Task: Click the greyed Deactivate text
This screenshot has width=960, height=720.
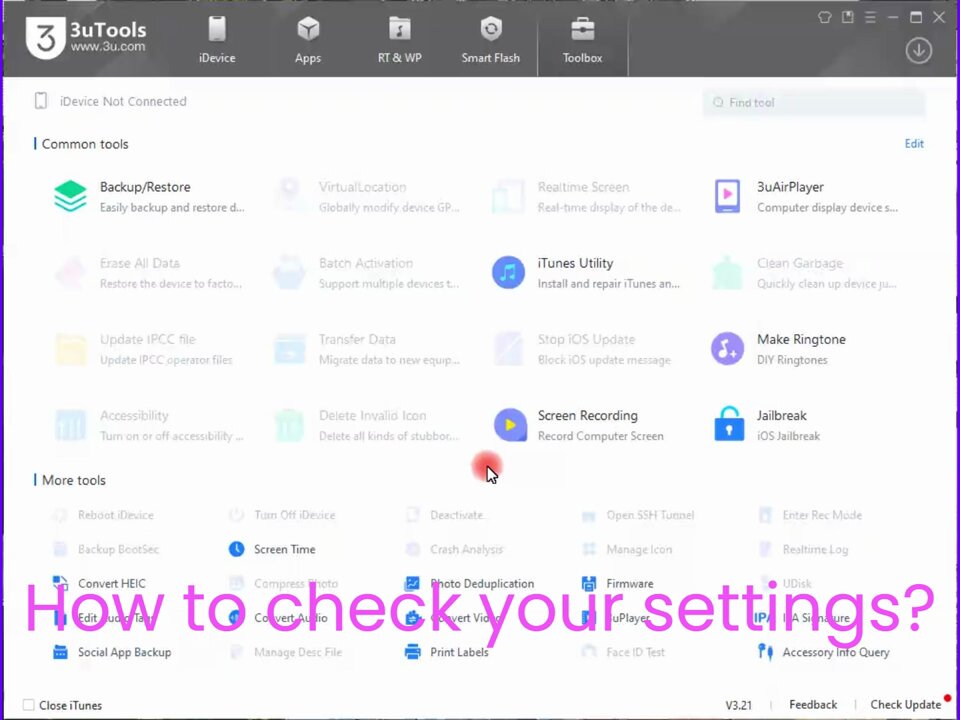Action: [x=457, y=515]
